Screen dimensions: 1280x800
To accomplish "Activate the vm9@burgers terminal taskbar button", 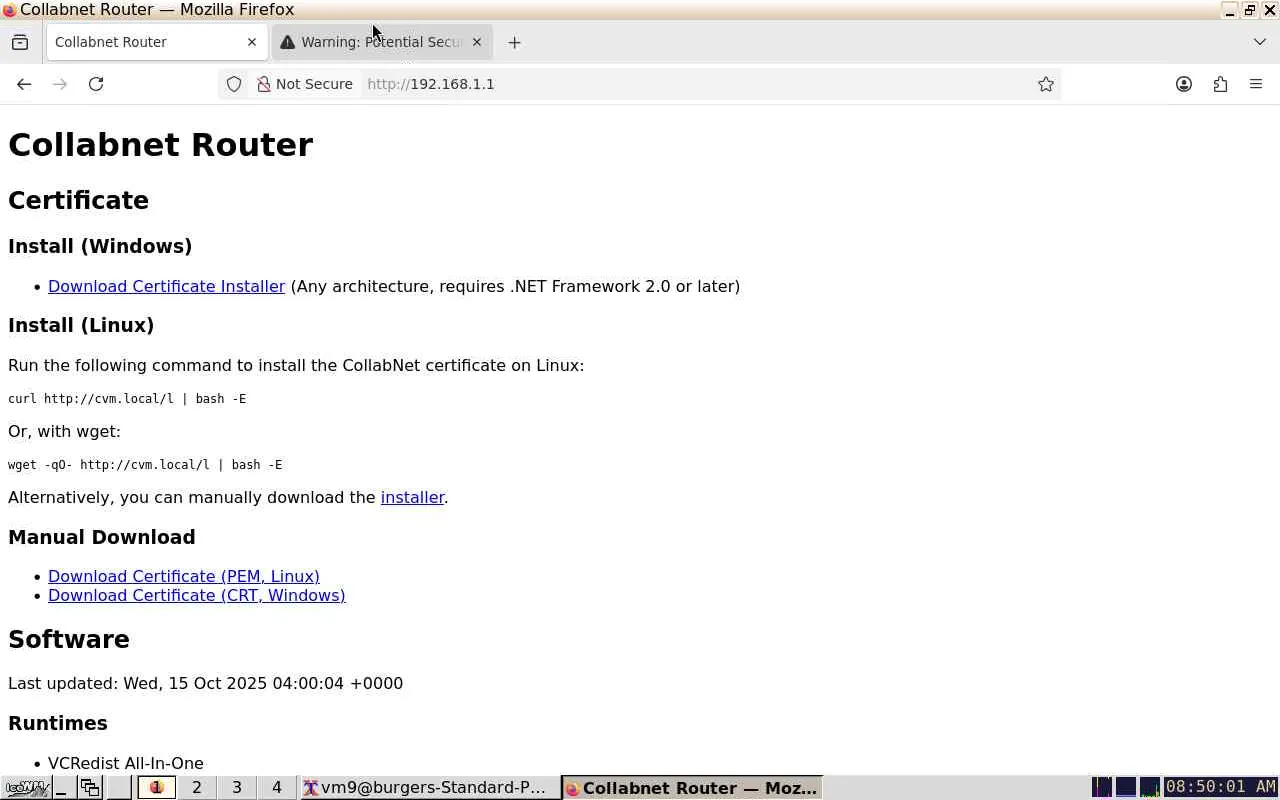I will coord(430,788).
